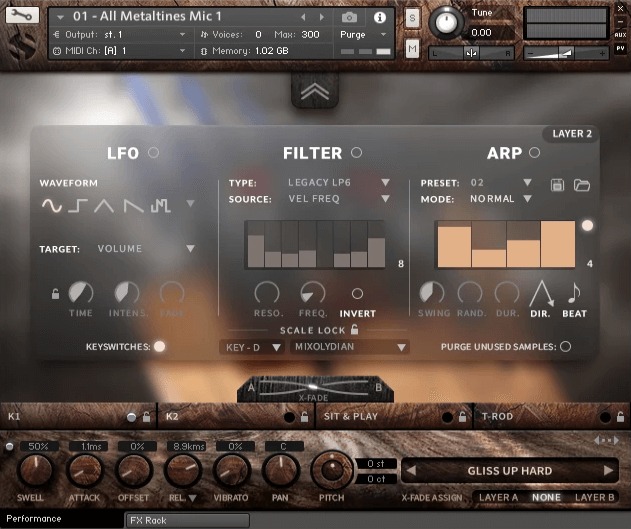Enable the LFO power toggle

(153, 153)
